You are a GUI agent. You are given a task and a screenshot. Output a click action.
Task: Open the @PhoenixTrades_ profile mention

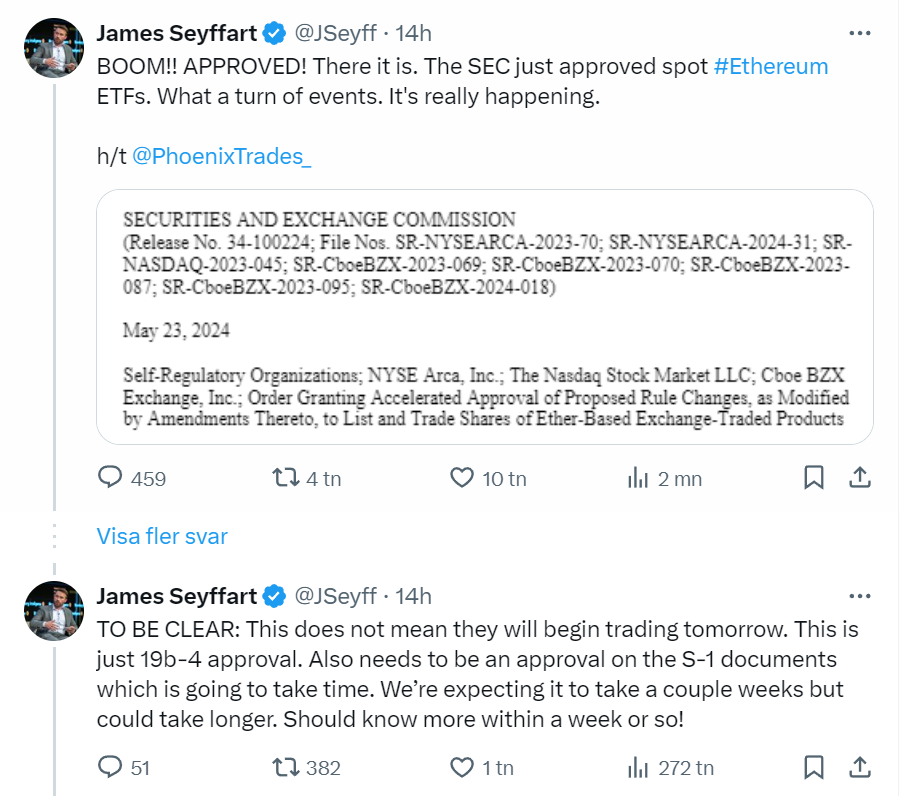pos(222,158)
